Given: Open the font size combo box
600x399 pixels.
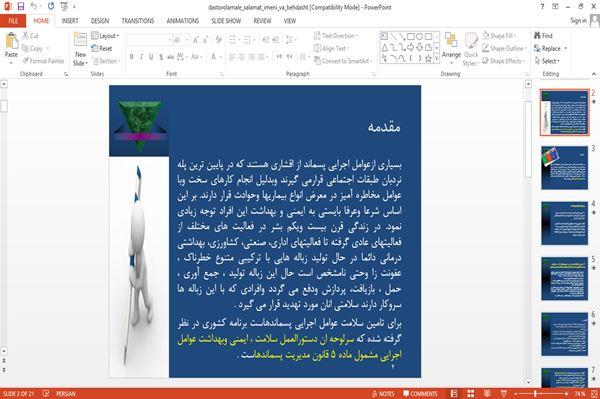Looking at the screenshot, I should (181, 40).
